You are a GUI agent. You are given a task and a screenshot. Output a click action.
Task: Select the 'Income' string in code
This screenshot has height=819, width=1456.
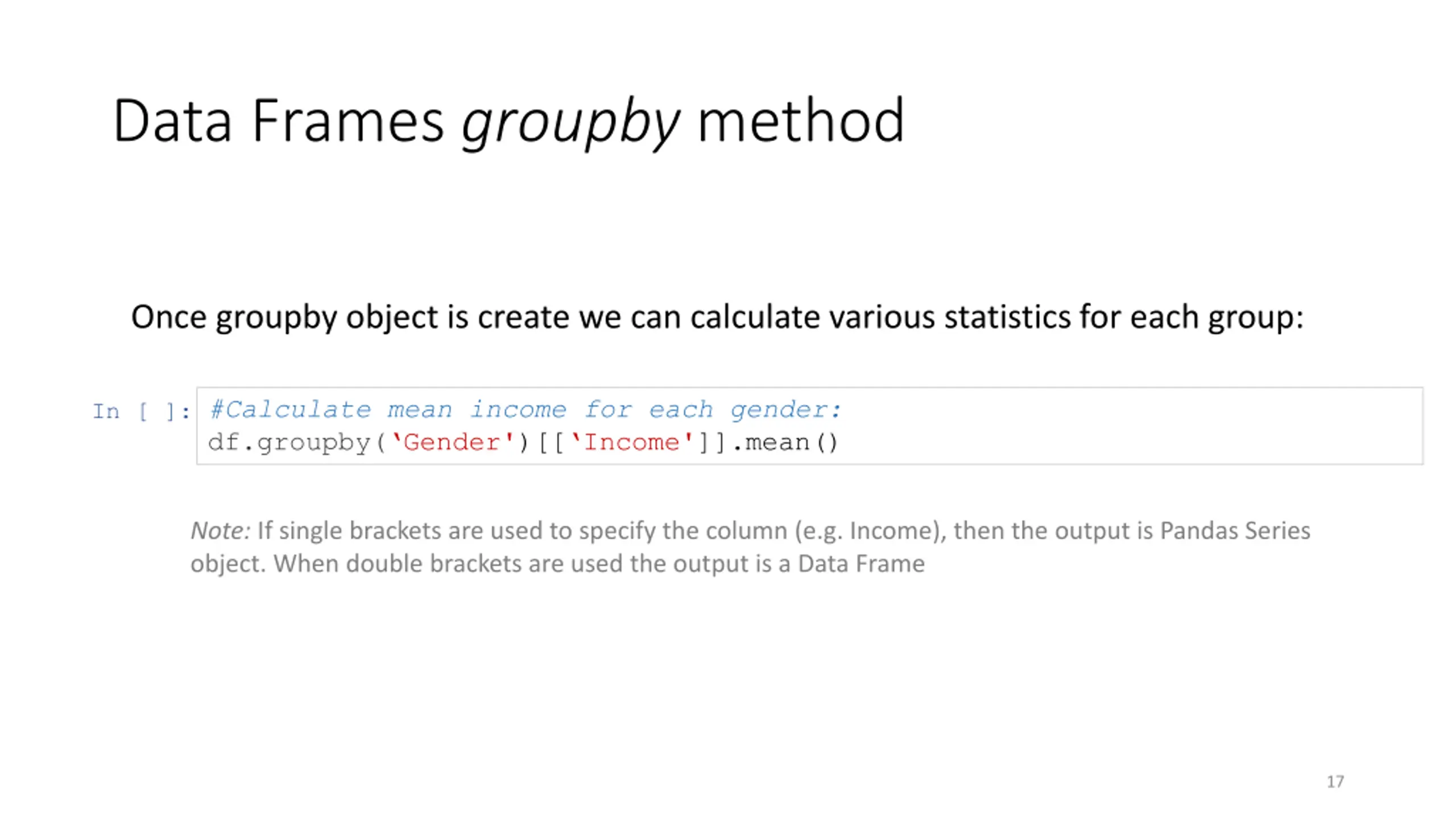click(632, 442)
